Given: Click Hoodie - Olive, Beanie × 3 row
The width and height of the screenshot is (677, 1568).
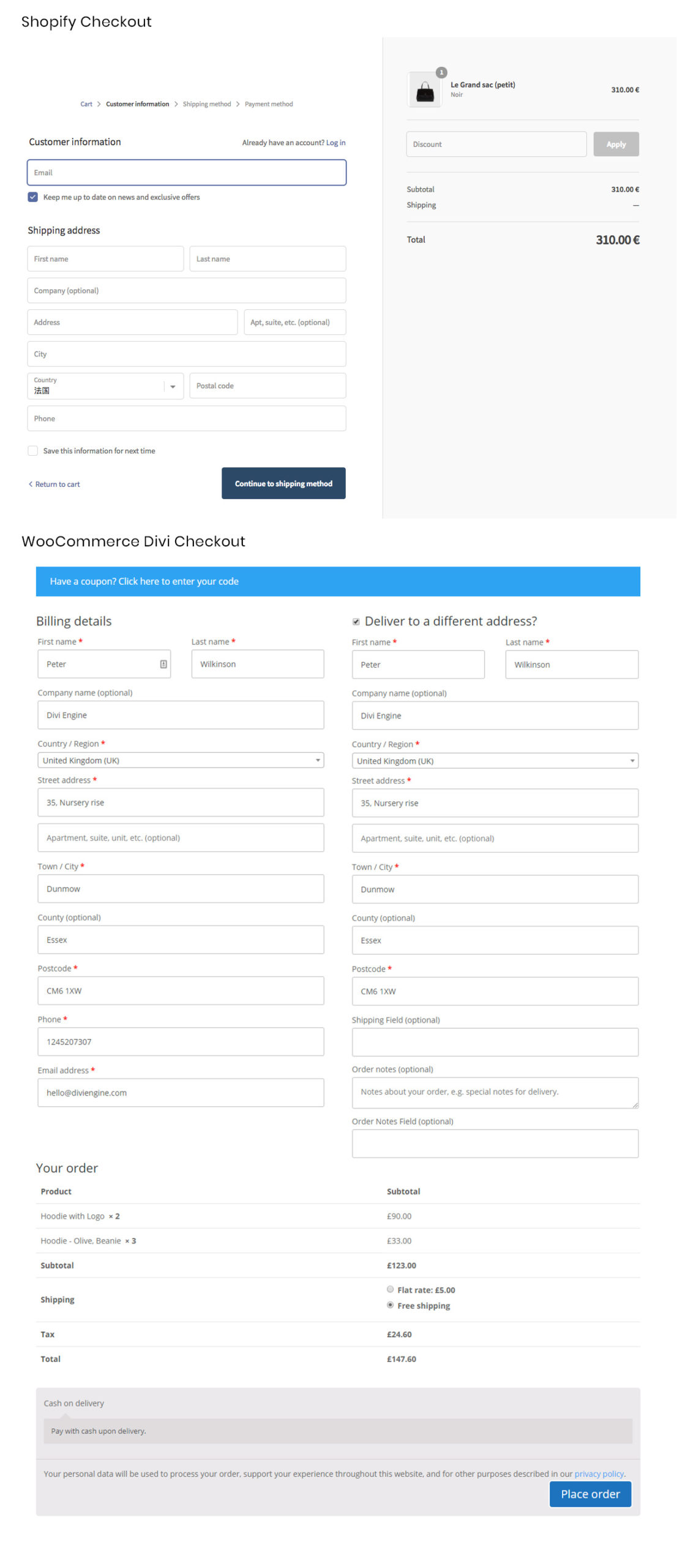Looking at the screenshot, I should pos(338,1240).
